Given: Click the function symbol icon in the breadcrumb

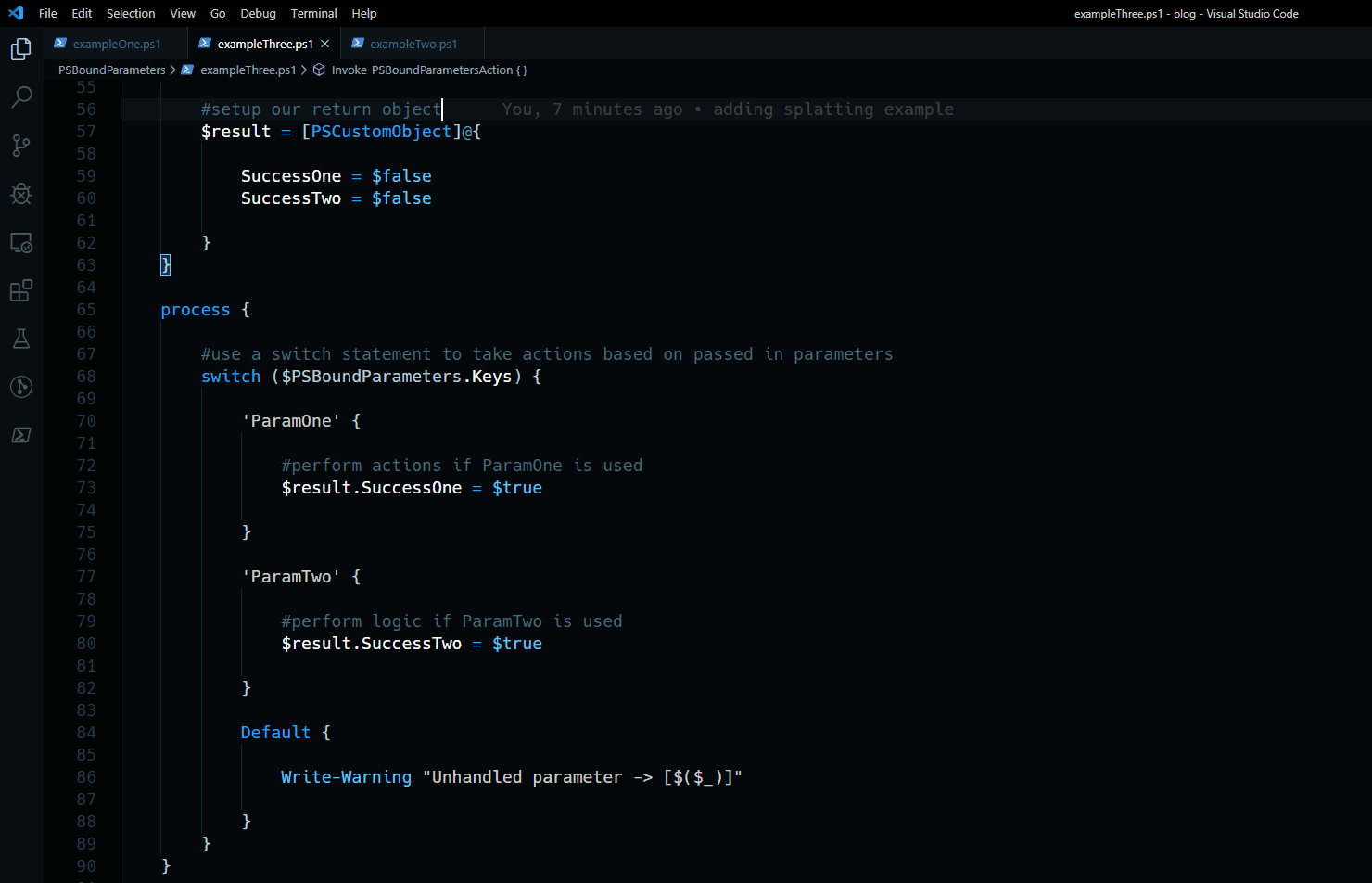Looking at the screenshot, I should [x=317, y=70].
